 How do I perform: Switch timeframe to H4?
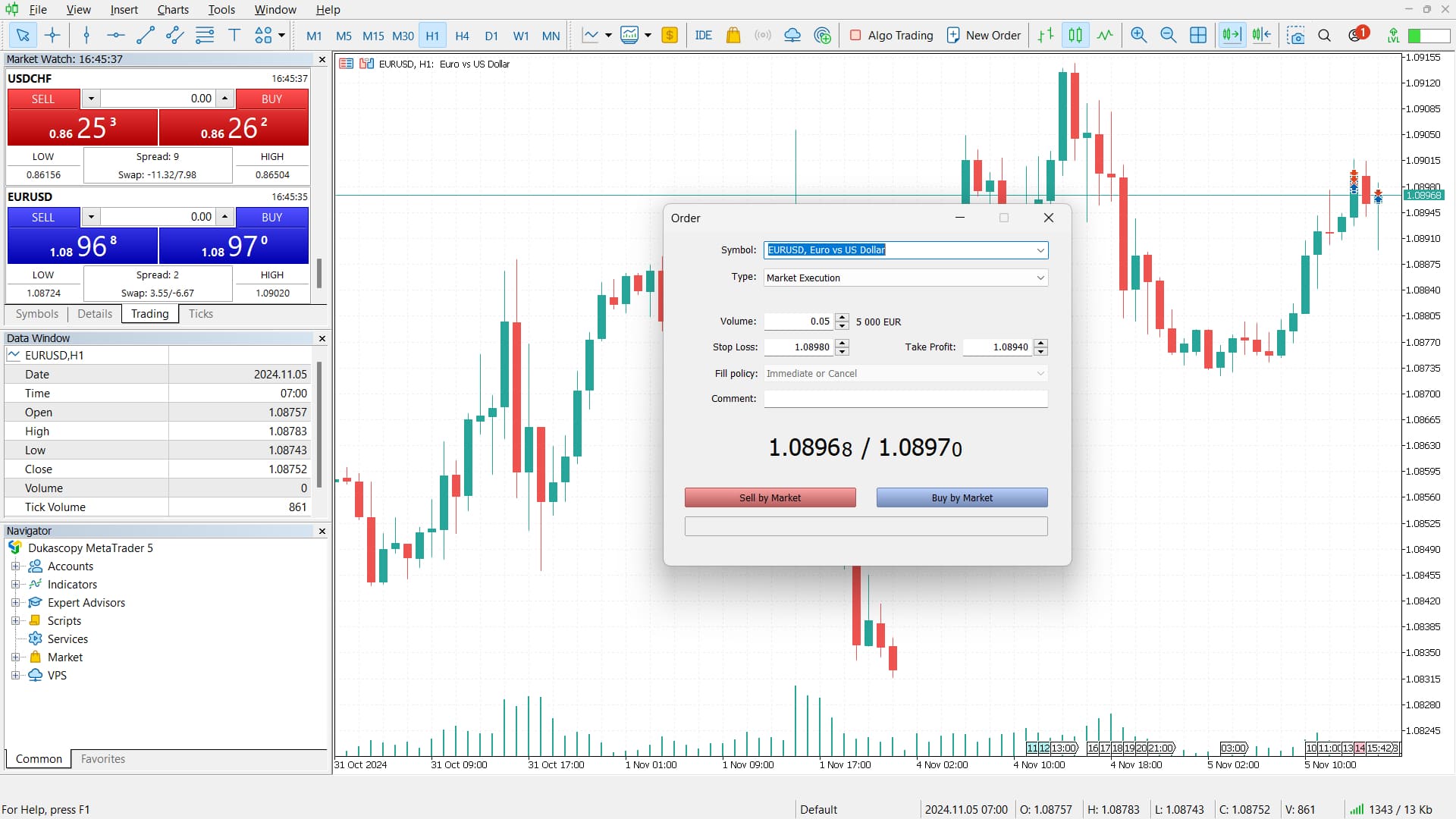pos(462,36)
